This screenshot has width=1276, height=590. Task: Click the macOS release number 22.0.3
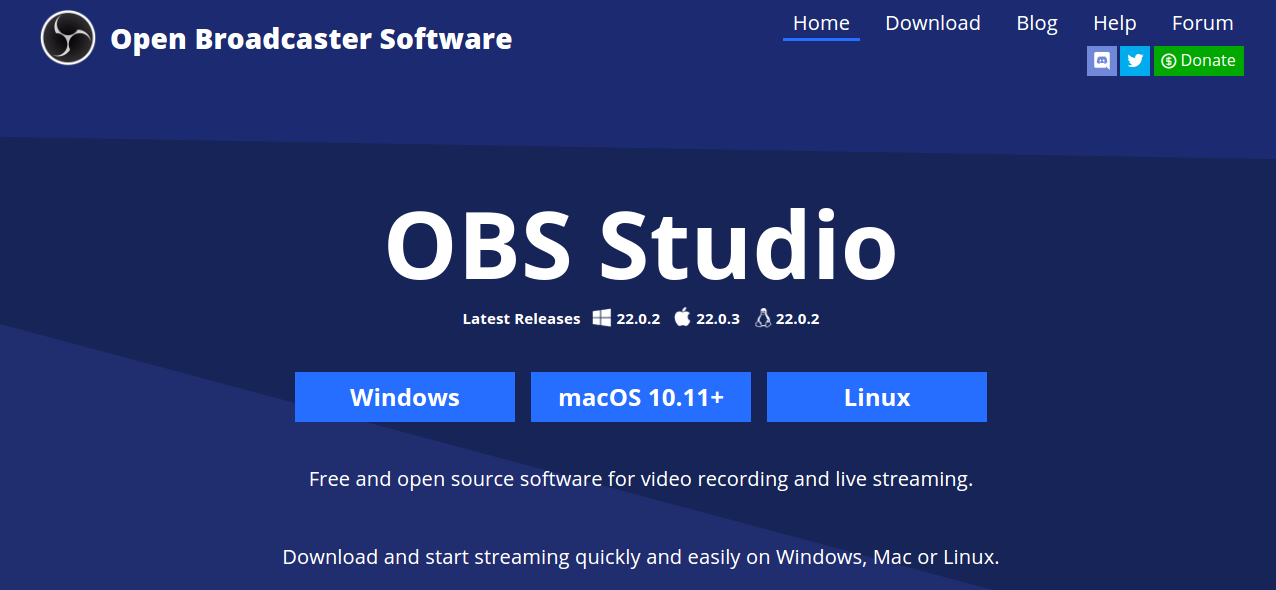[x=718, y=319]
